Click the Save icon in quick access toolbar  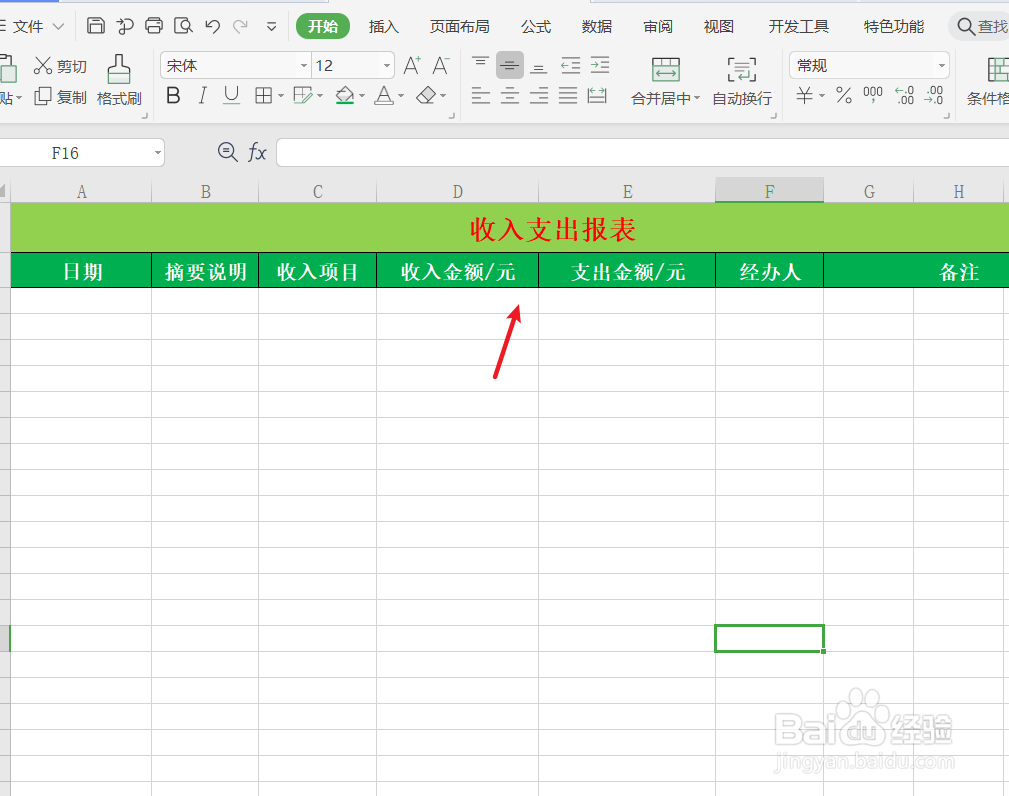pyautogui.click(x=95, y=25)
